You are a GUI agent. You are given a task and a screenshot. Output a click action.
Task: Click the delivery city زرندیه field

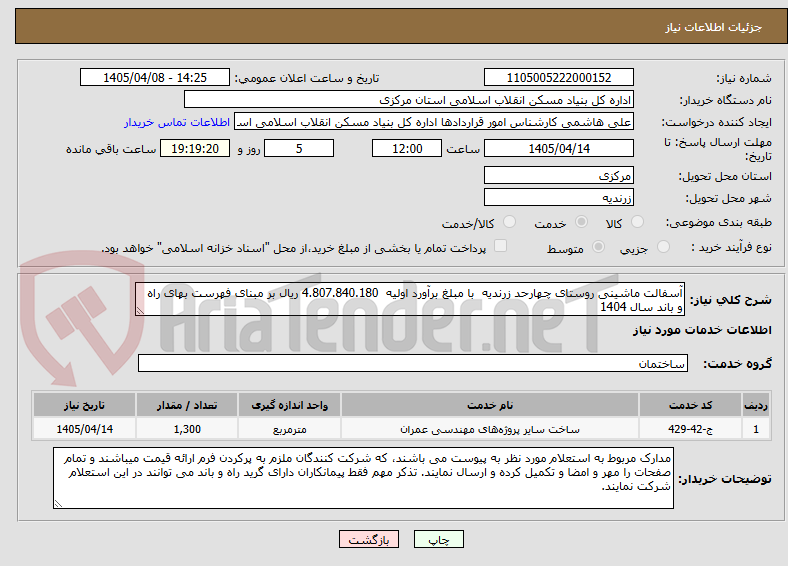click(558, 198)
